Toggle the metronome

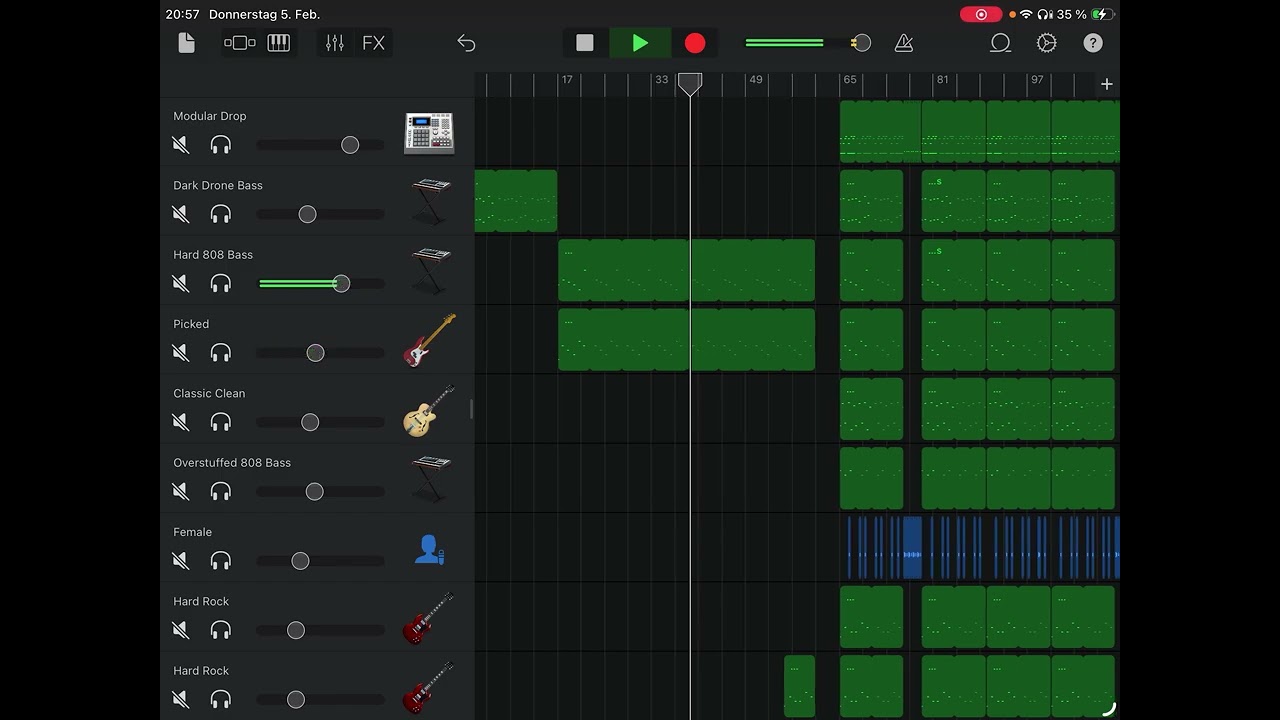click(904, 43)
